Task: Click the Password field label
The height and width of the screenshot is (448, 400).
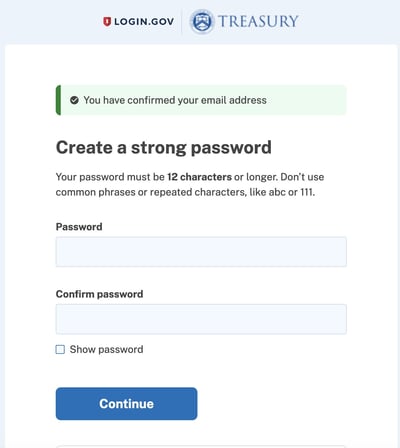Action: 79,227
